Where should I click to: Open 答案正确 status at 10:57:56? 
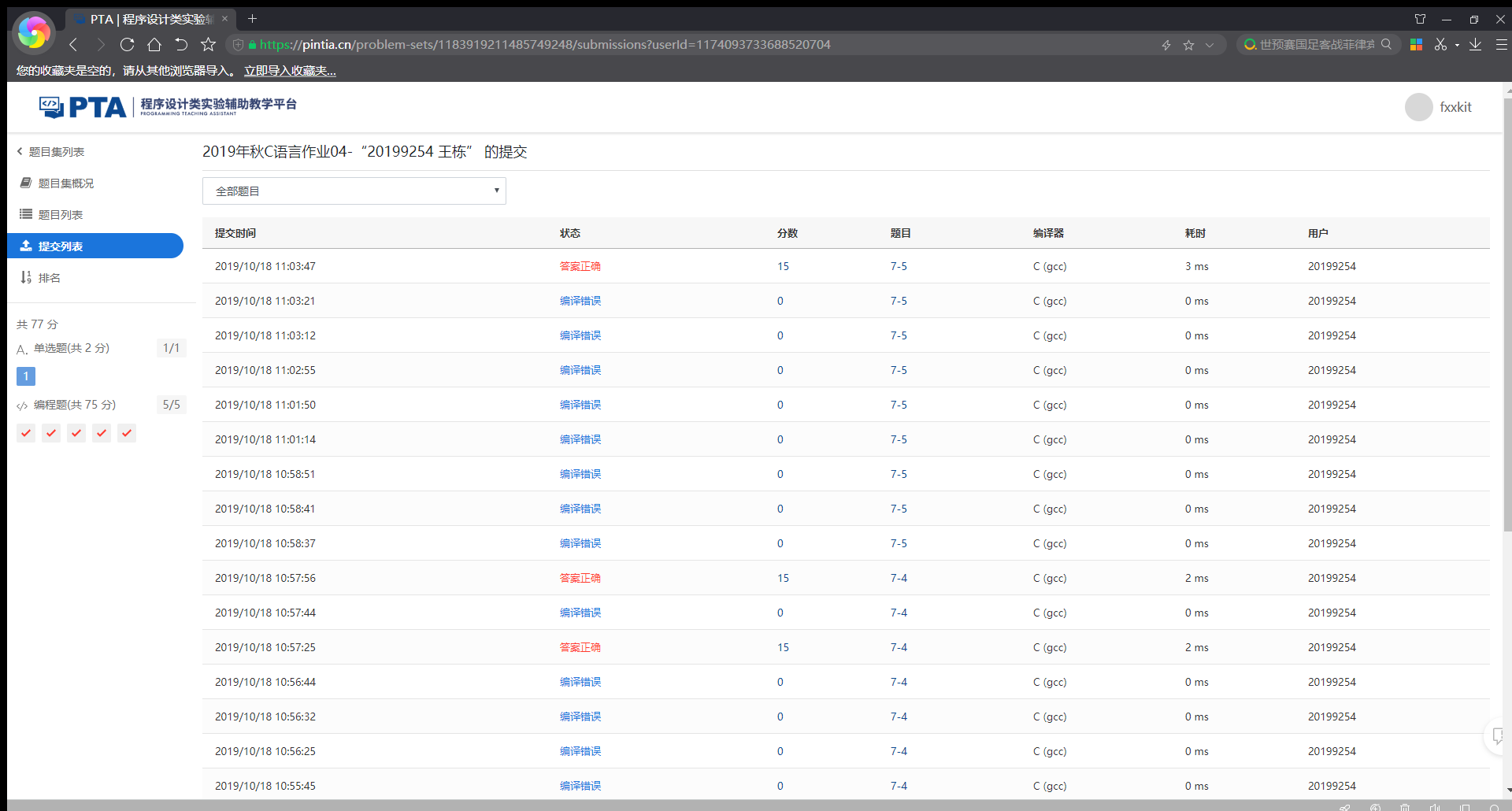[x=580, y=578]
